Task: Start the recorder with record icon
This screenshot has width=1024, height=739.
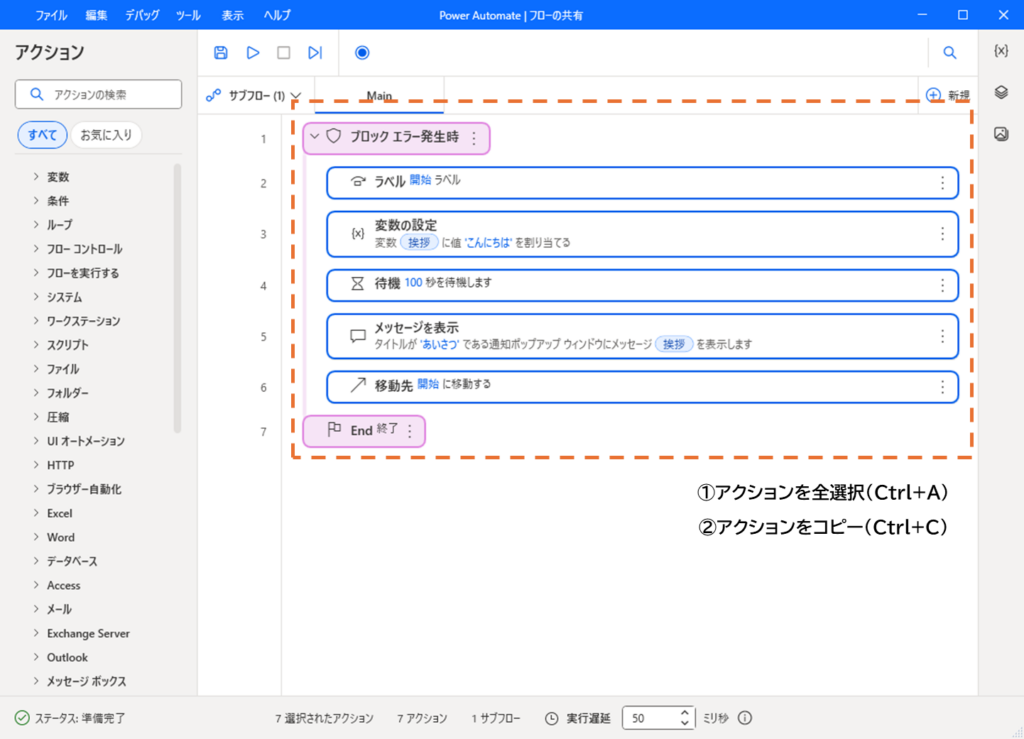Action: point(362,53)
